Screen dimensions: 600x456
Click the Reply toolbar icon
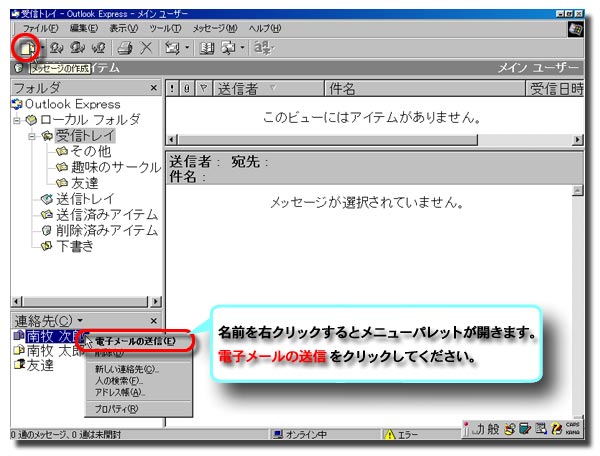pyautogui.click(x=57, y=48)
